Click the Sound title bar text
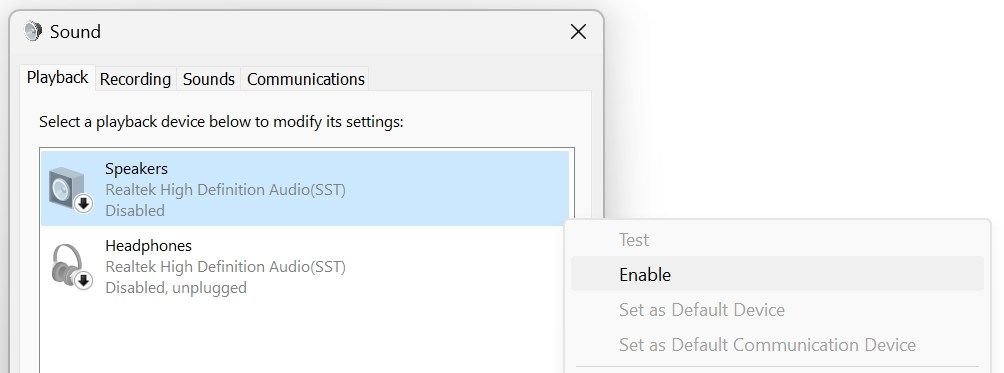The image size is (1004, 373). [76, 31]
